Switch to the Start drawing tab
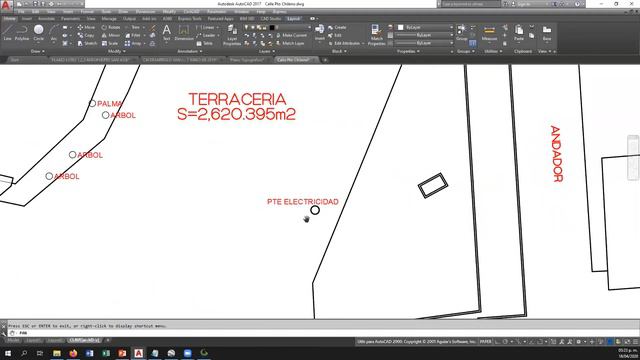The width and height of the screenshot is (640, 360). coord(15,60)
